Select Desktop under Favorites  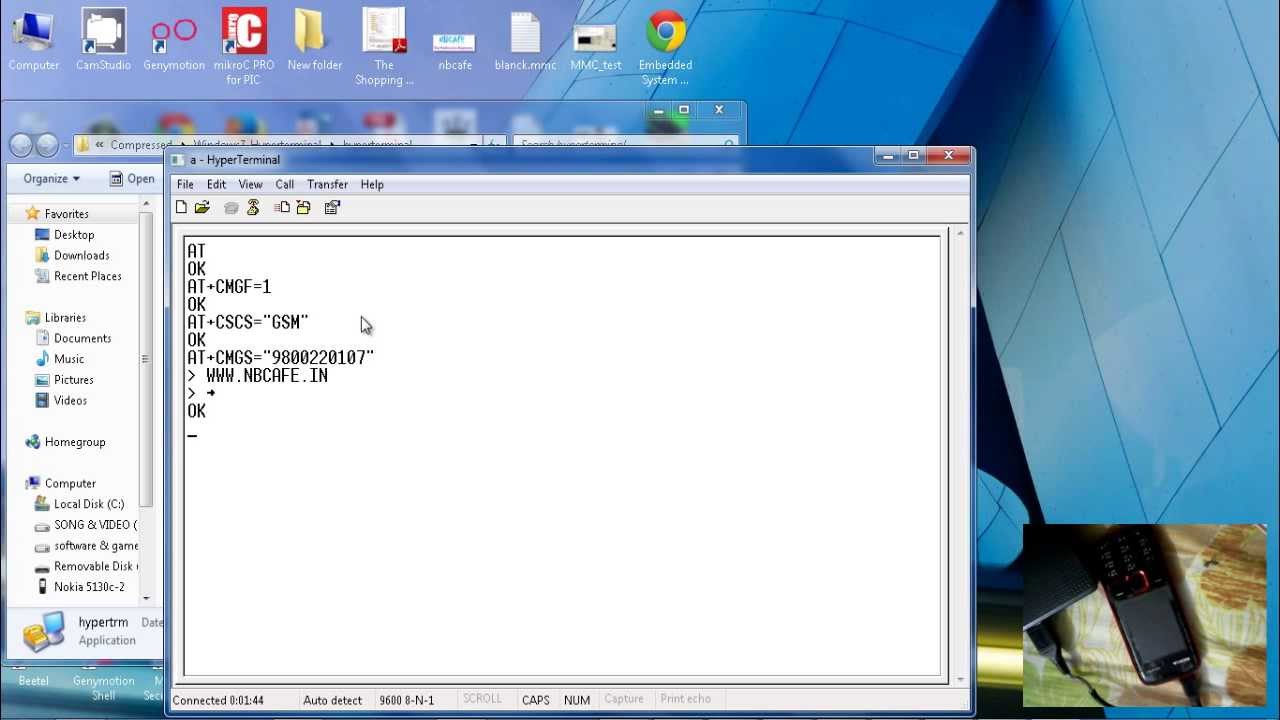click(x=65, y=235)
